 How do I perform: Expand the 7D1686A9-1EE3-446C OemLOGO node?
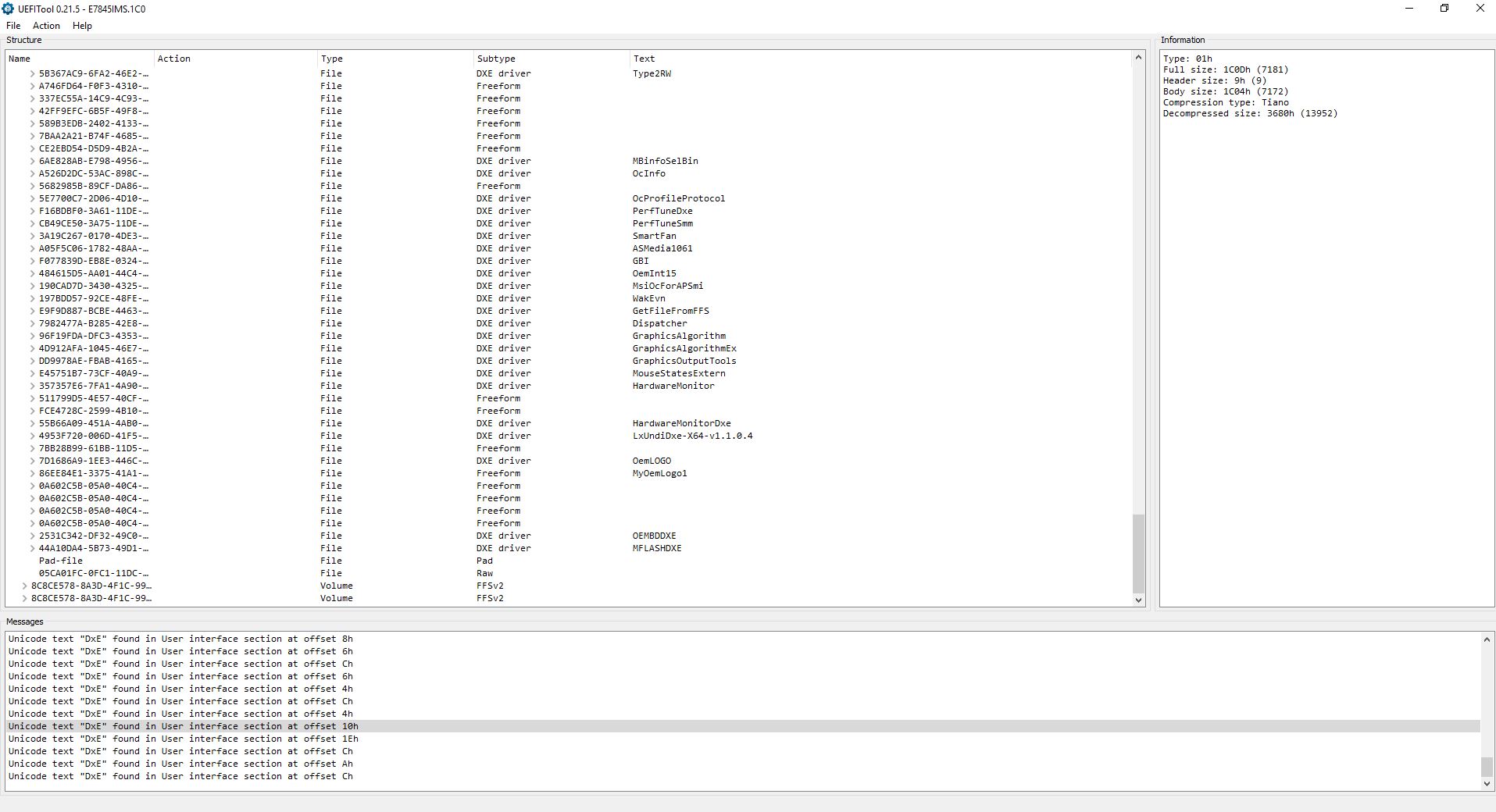(x=32, y=461)
